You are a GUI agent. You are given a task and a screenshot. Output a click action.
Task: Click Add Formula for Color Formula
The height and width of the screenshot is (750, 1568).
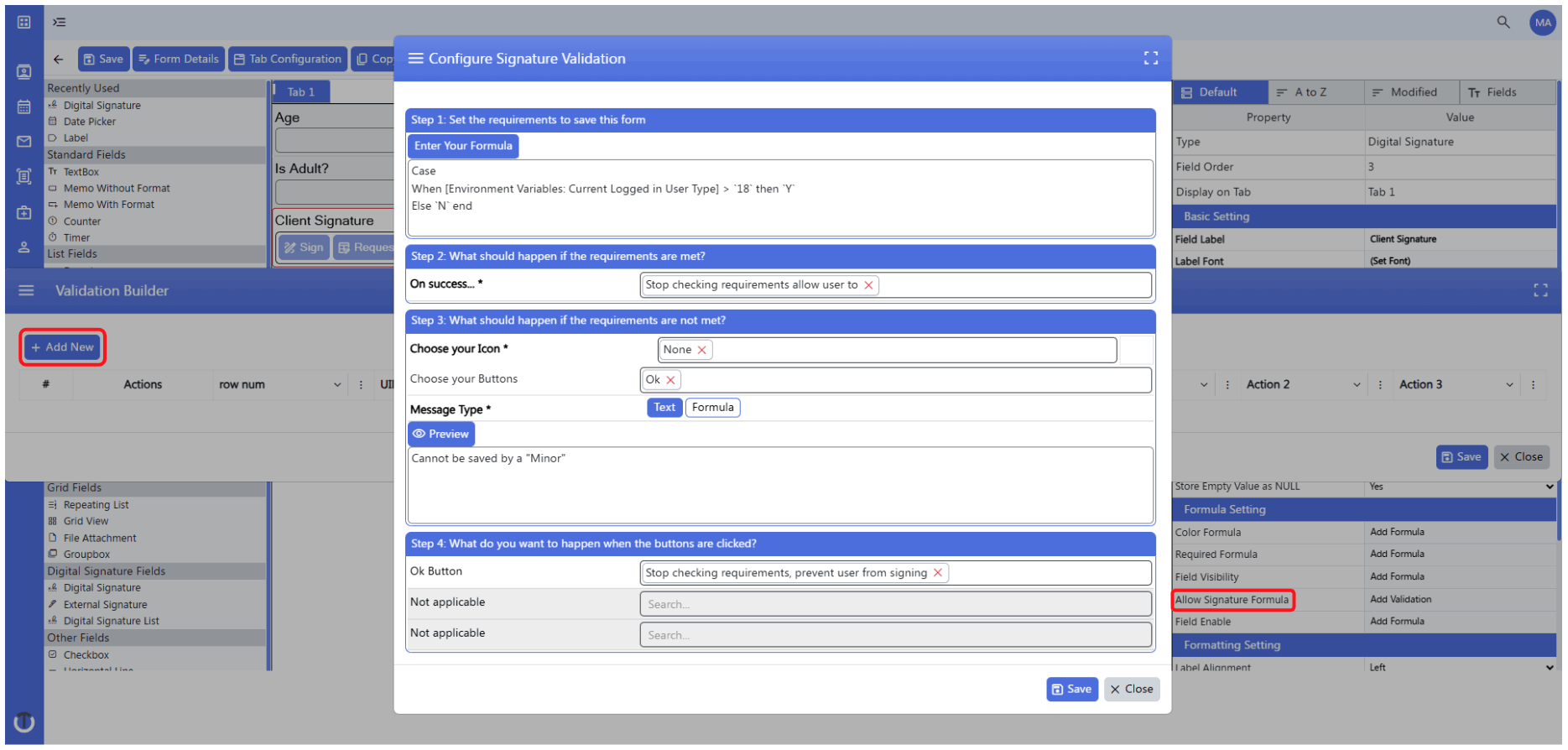point(1397,533)
